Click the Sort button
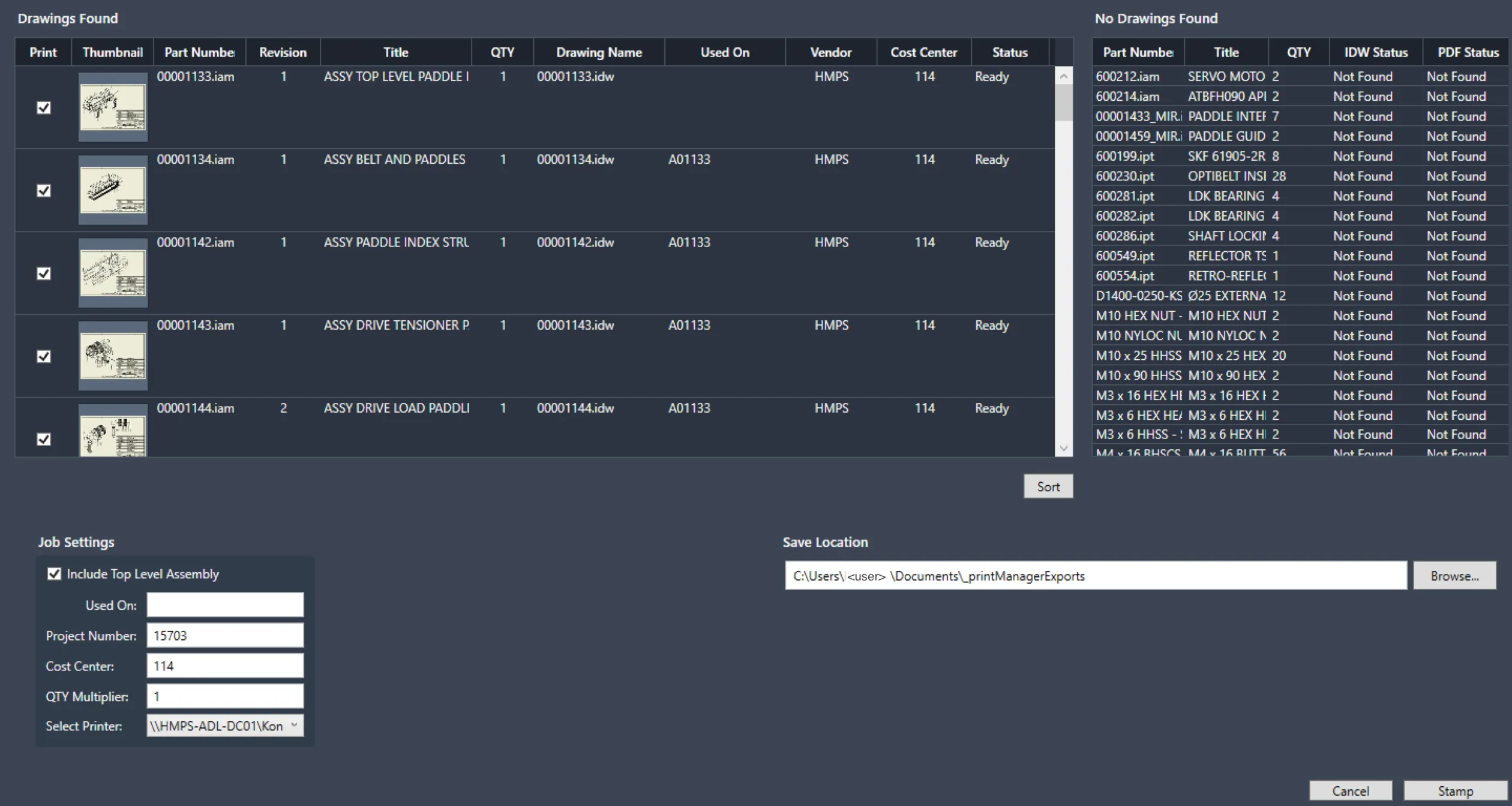The width and height of the screenshot is (1512, 806). pyautogui.click(x=1048, y=486)
